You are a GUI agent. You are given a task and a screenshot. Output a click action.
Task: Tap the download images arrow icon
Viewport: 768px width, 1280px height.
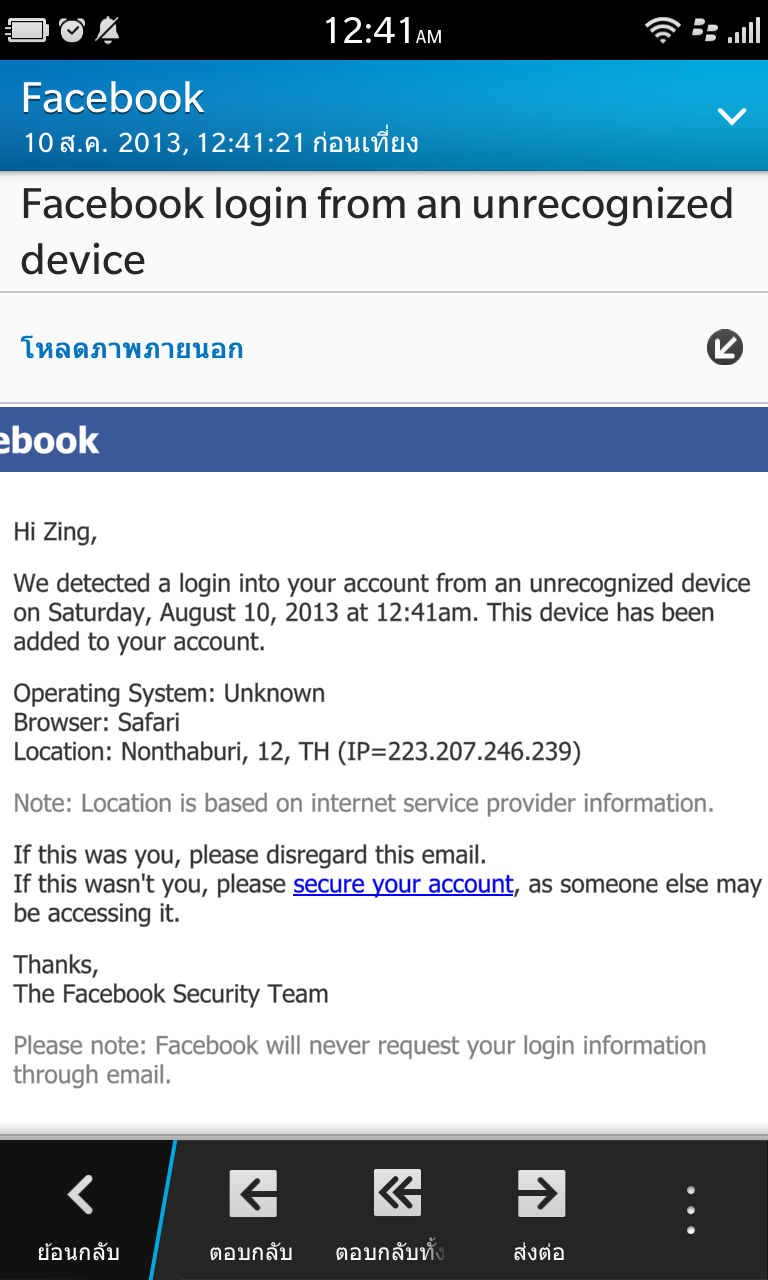pos(725,348)
